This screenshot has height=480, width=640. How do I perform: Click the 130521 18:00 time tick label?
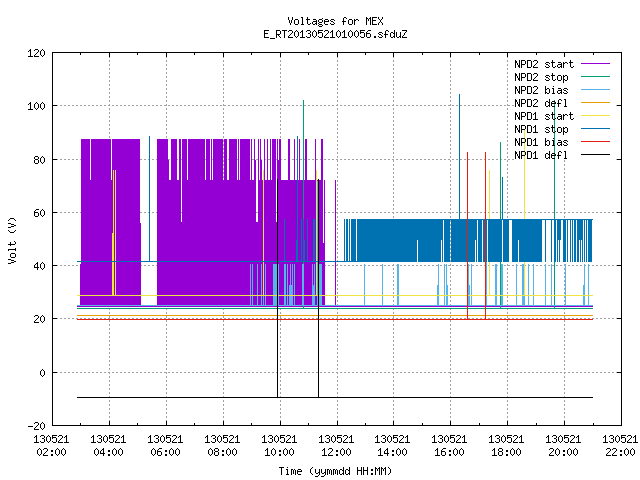(x=507, y=446)
